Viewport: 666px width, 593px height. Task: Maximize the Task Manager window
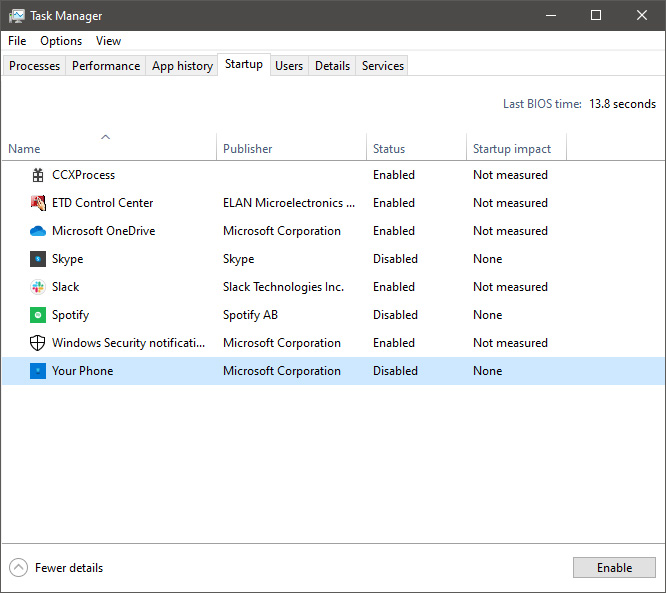(x=596, y=16)
